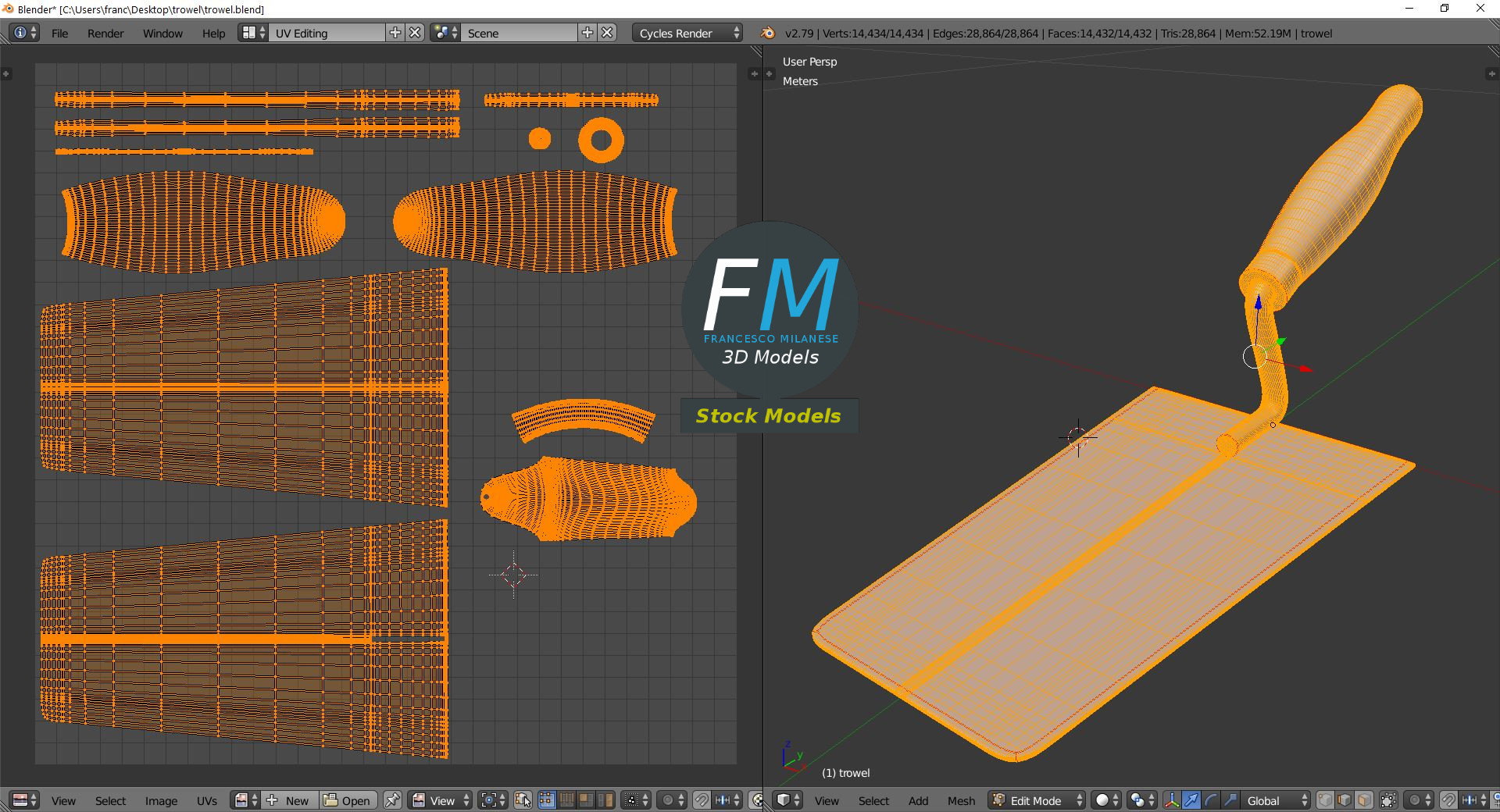Toggle the 3D manipulator widget axis icon
Image resolution: width=1500 pixels, height=812 pixels.
click(1173, 800)
